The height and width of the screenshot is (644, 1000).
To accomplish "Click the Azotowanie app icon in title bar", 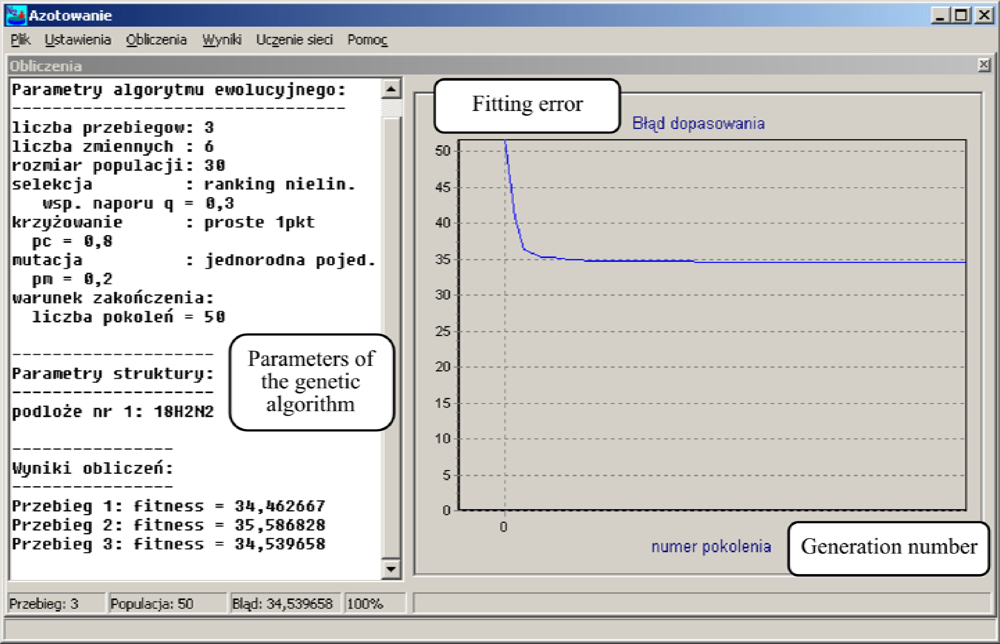I will (x=15, y=15).
